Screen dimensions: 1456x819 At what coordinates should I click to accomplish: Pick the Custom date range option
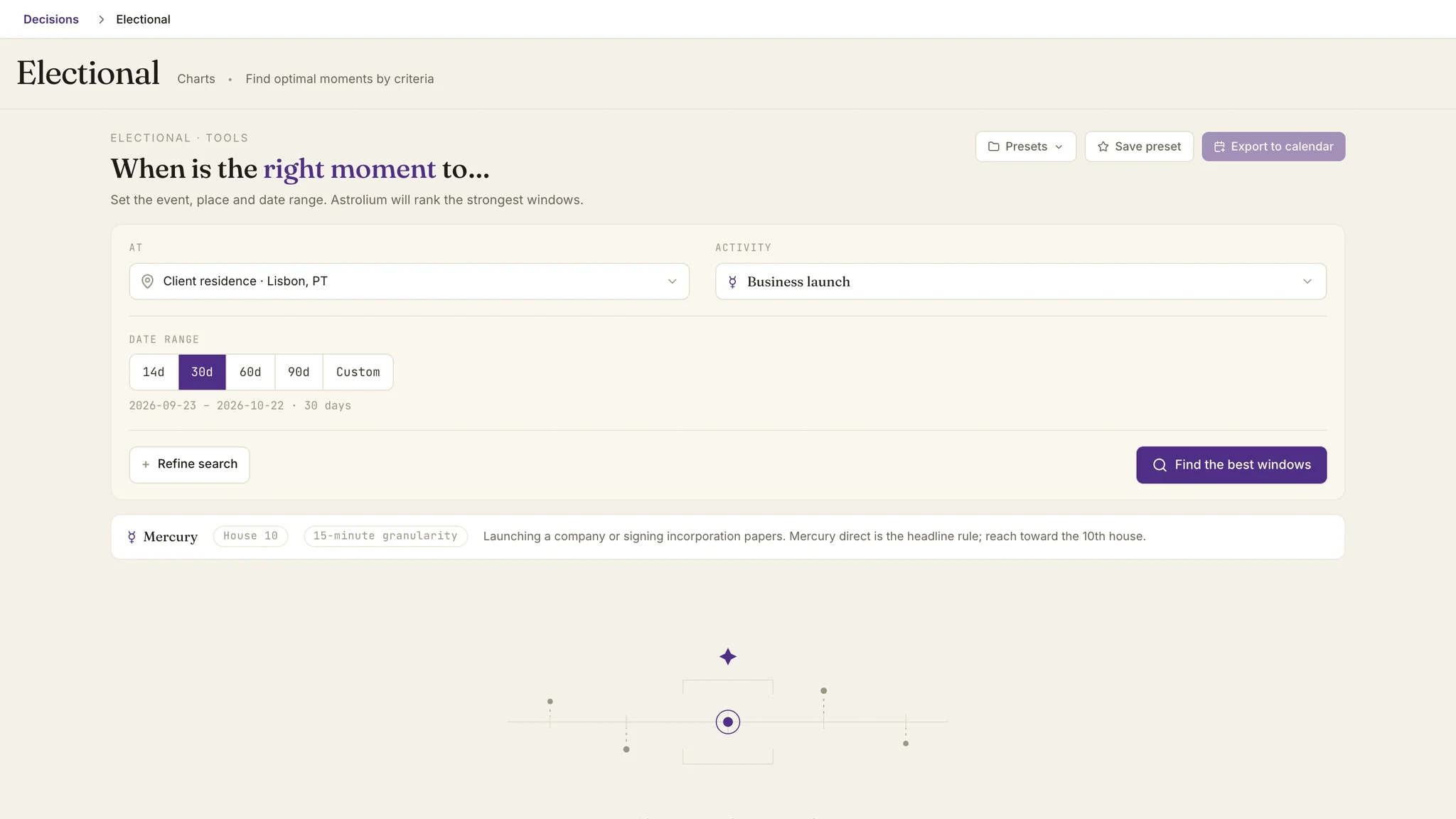[x=358, y=372]
